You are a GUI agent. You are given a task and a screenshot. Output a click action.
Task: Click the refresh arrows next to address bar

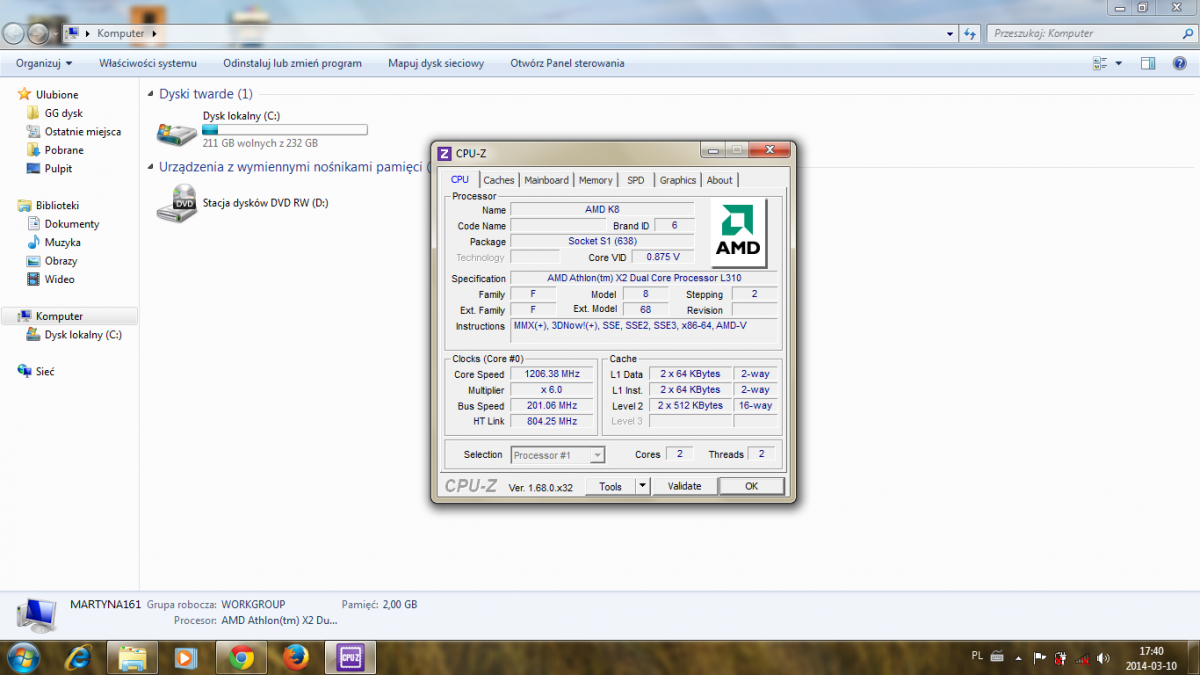coord(970,33)
